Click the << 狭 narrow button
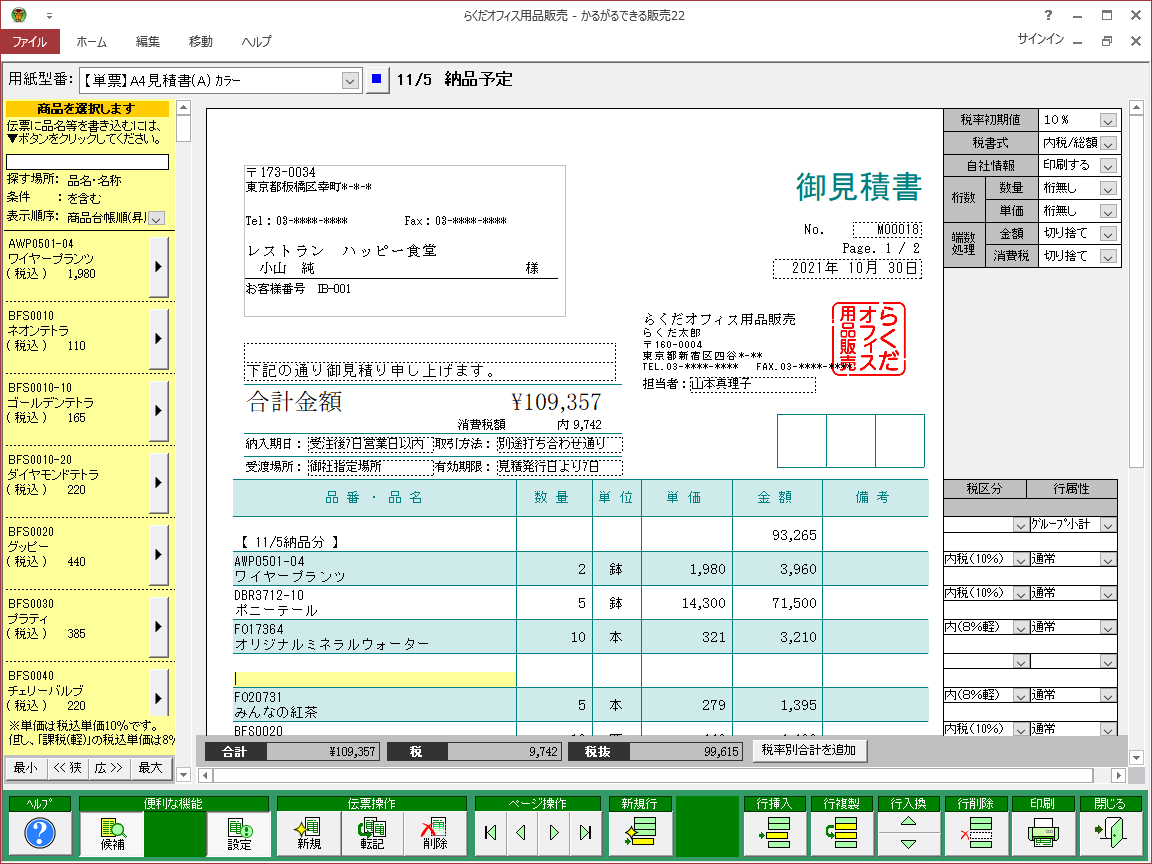Screen dimensions: 1152x864 [68, 768]
